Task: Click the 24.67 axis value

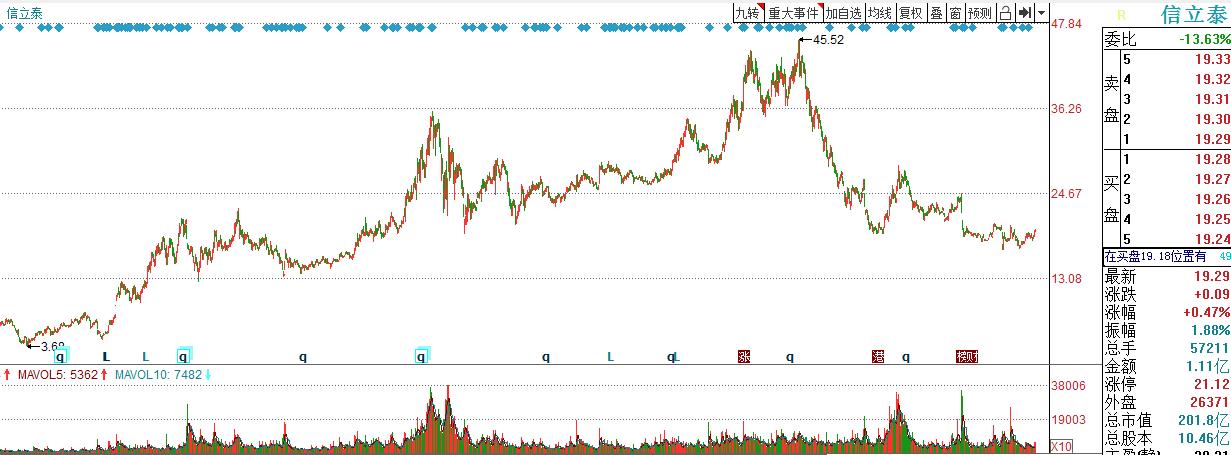Action: [1066, 193]
